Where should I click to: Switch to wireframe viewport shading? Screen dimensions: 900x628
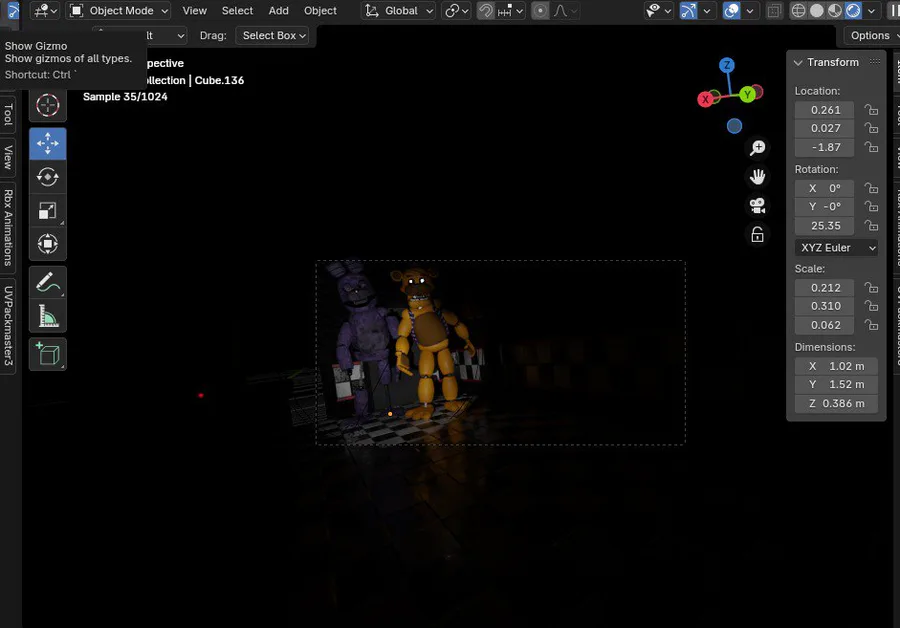click(x=798, y=11)
